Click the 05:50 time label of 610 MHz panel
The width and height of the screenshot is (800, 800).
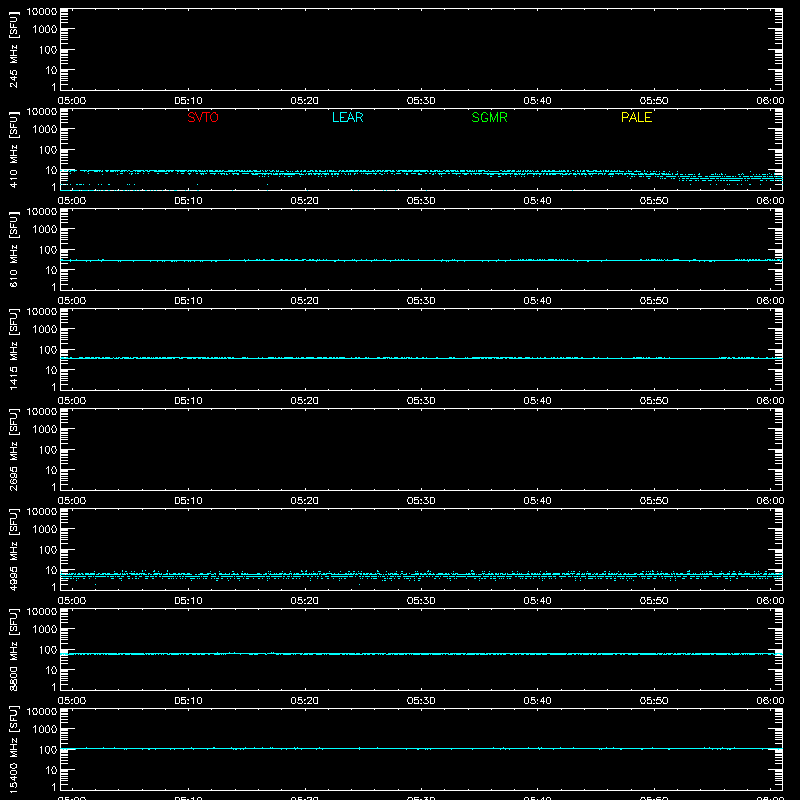point(654,301)
